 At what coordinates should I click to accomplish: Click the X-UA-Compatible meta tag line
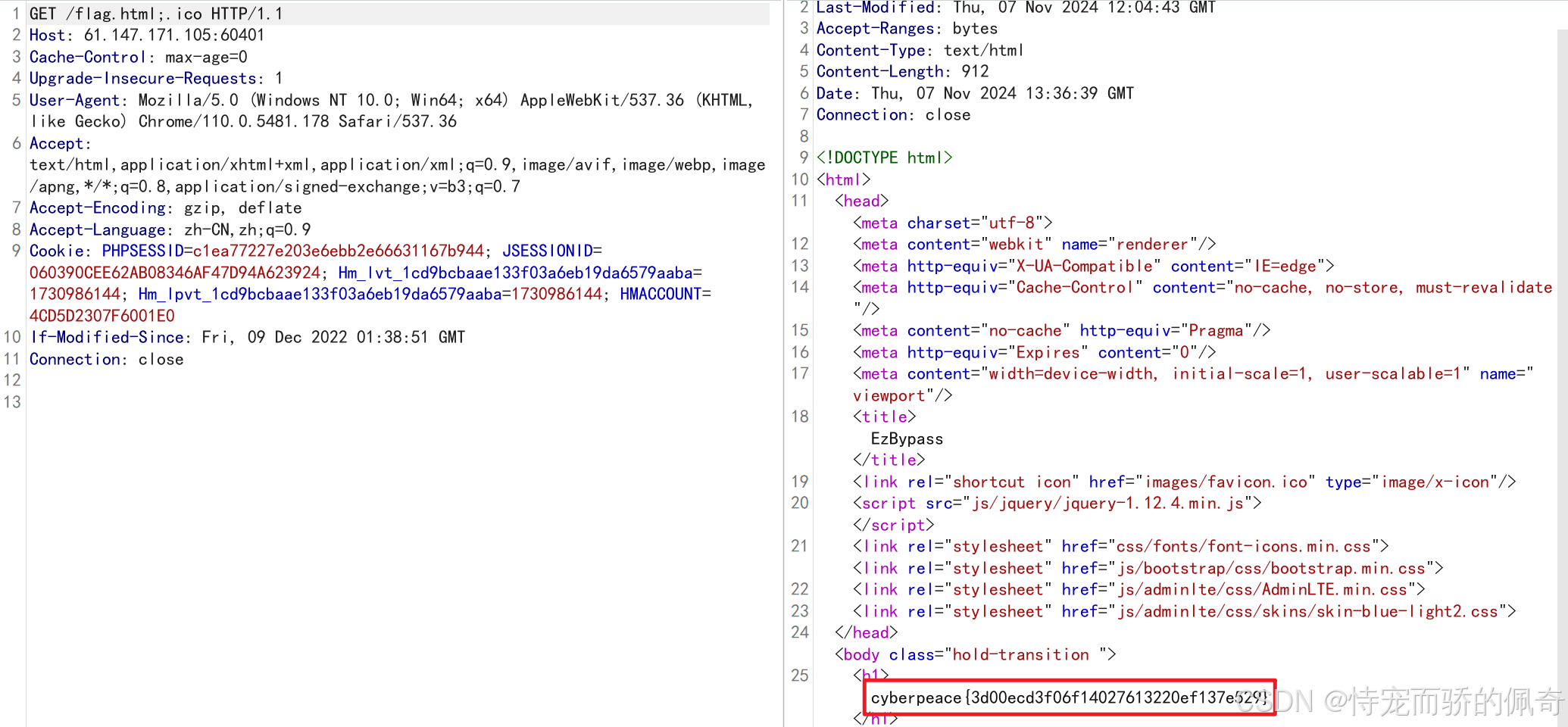[1094, 266]
